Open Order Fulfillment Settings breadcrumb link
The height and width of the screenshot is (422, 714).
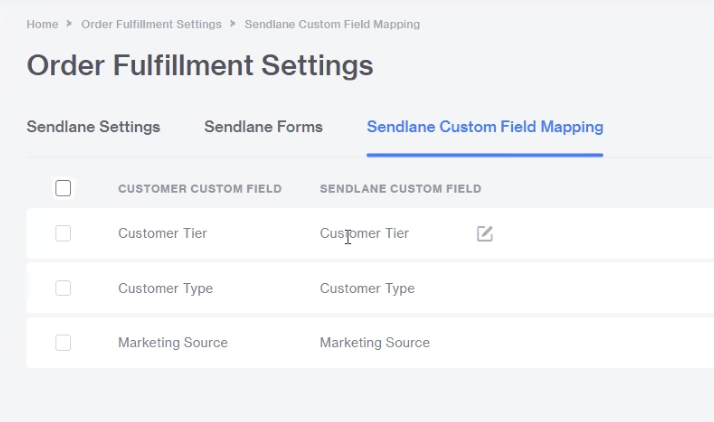[151, 24]
